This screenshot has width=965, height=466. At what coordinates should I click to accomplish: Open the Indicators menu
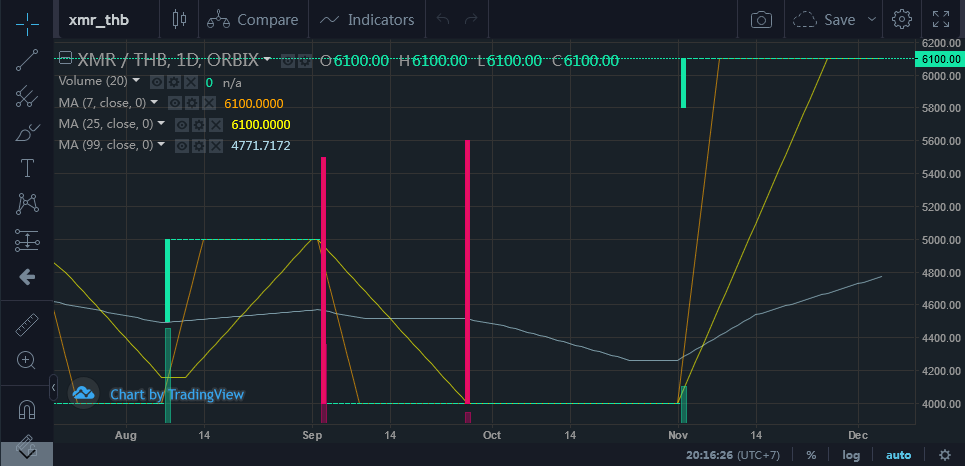pos(367,20)
